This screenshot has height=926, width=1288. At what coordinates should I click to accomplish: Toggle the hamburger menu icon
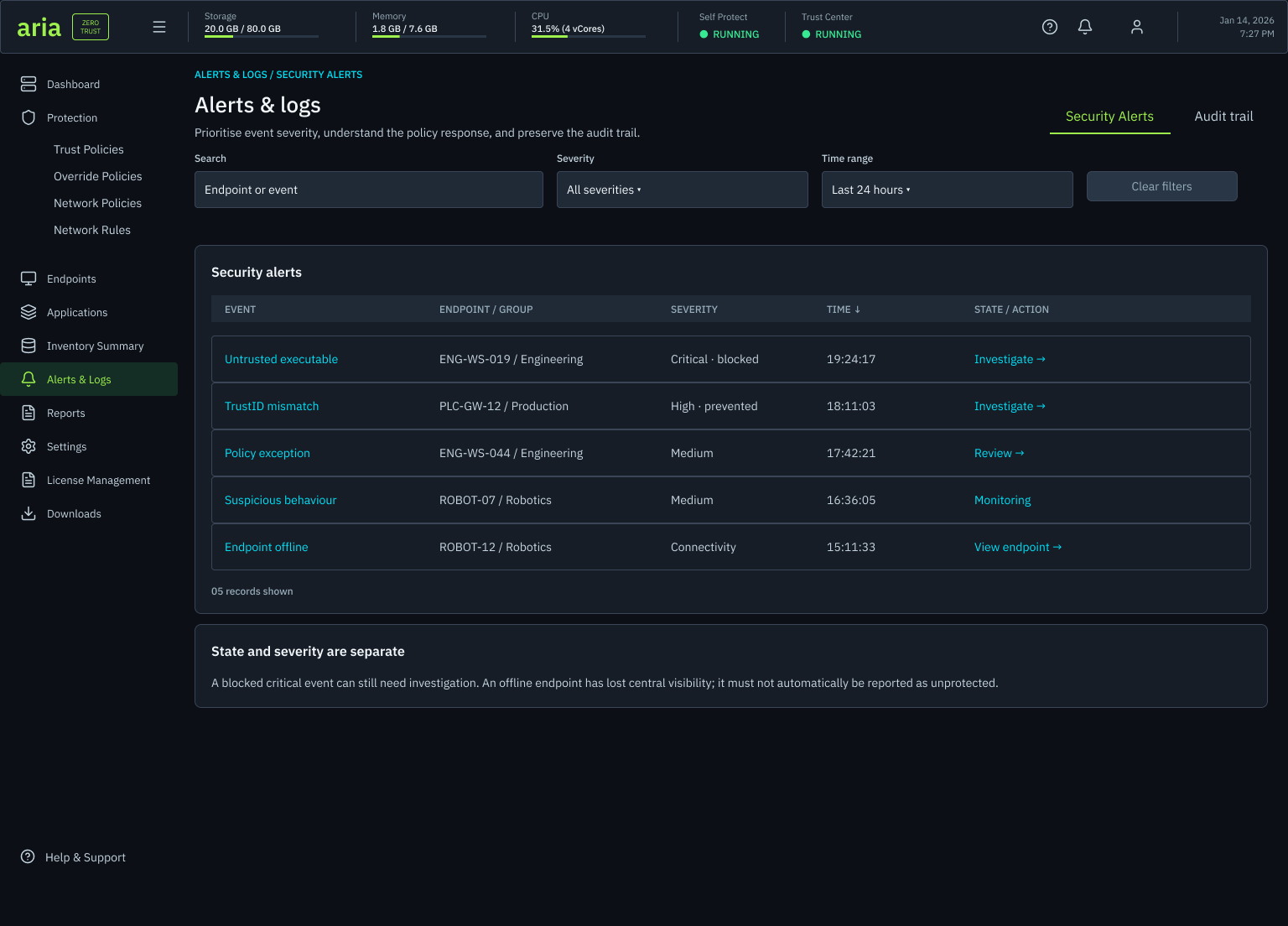(159, 27)
